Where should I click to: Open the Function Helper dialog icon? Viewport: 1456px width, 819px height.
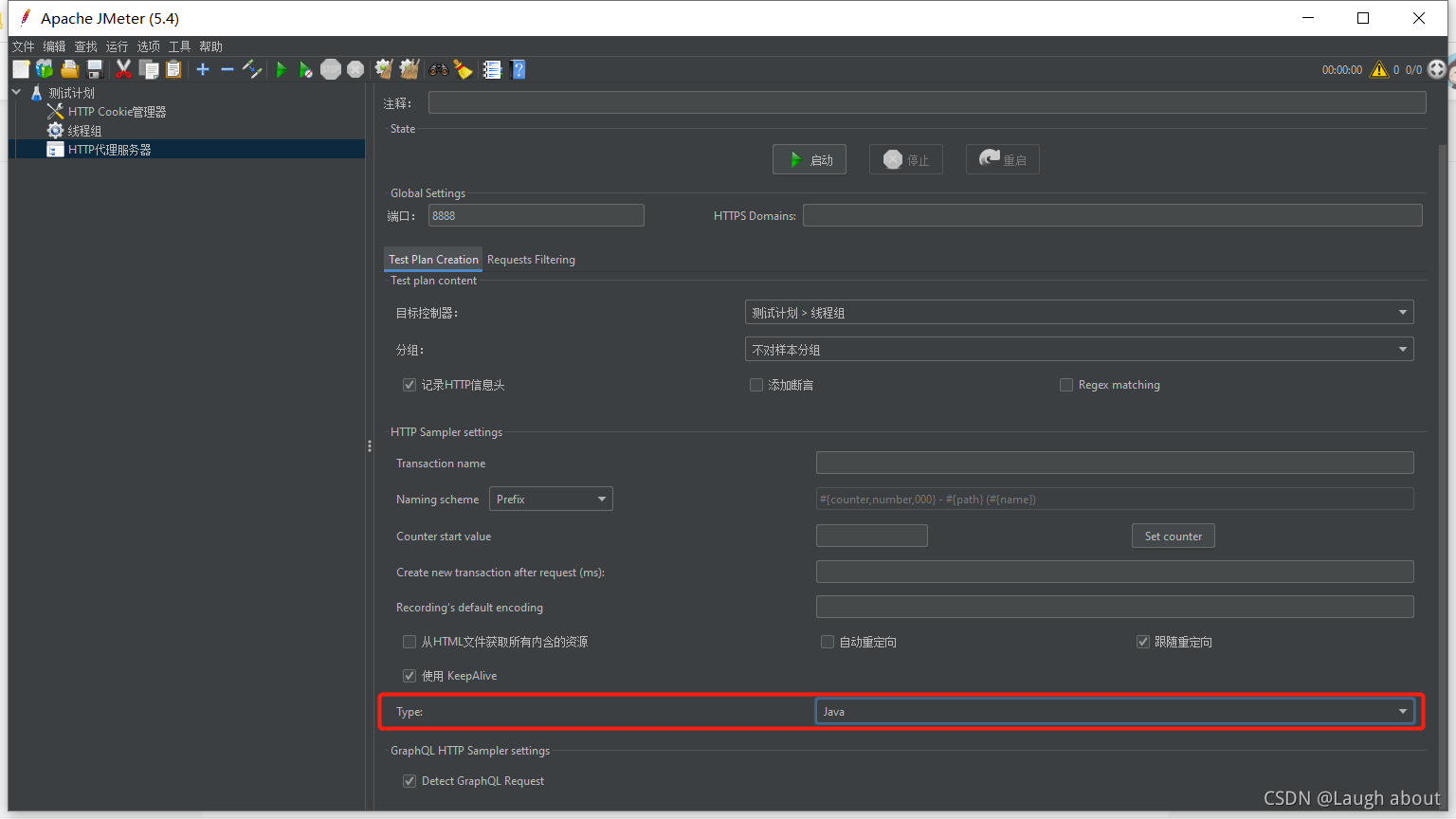click(x=492, y=69)
